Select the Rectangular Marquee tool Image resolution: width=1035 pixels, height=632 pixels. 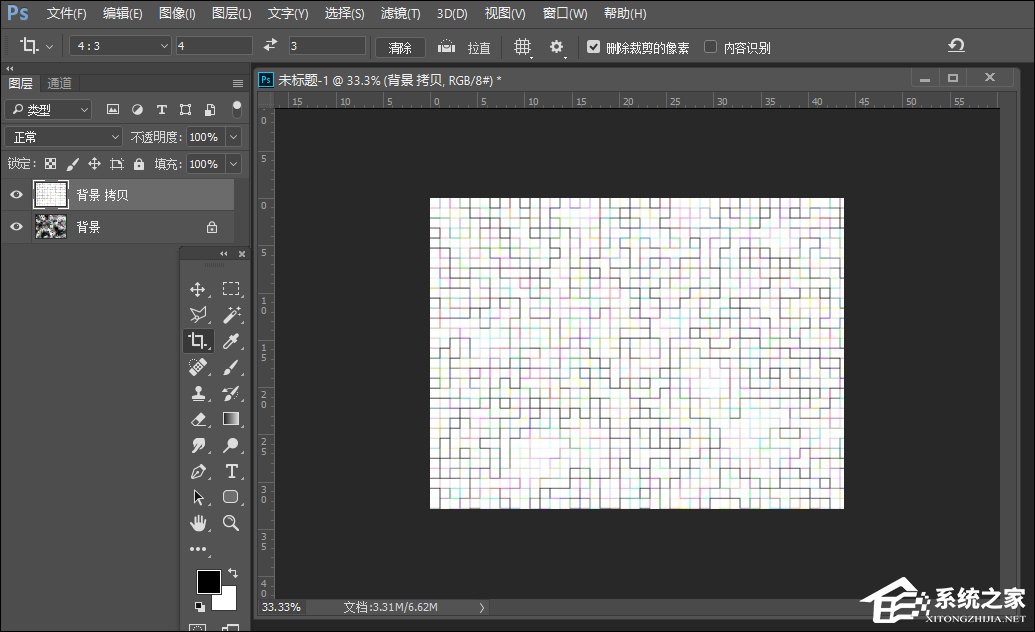coord(231,289)
